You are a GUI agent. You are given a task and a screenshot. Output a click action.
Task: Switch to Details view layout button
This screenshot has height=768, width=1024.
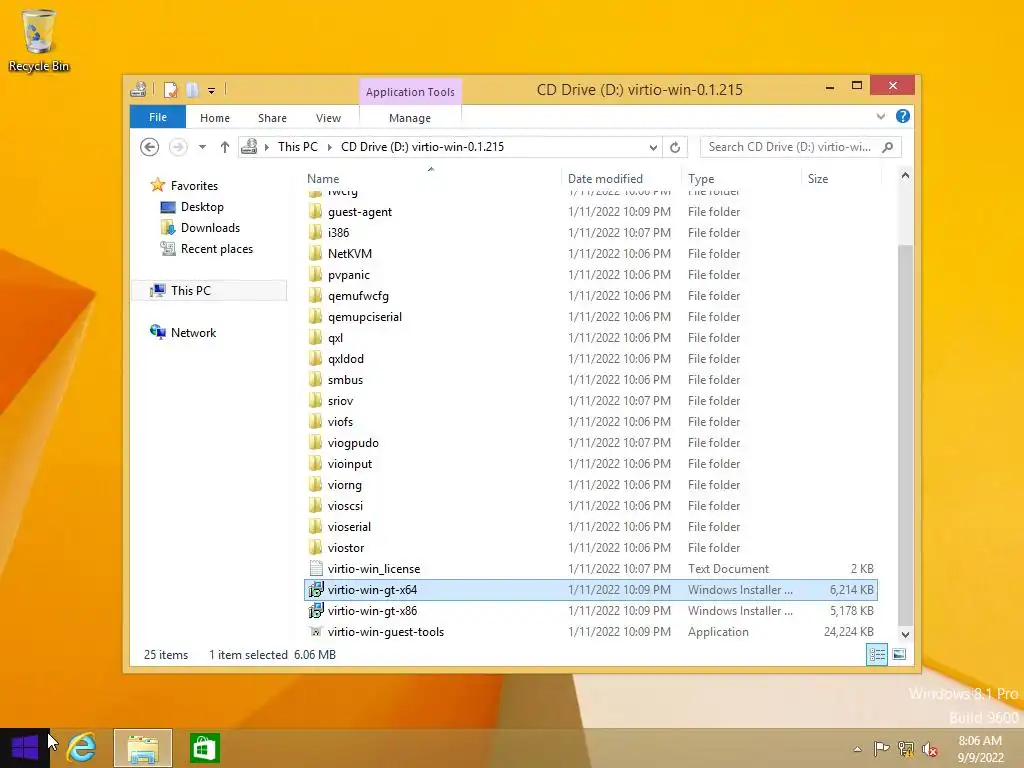876,654
